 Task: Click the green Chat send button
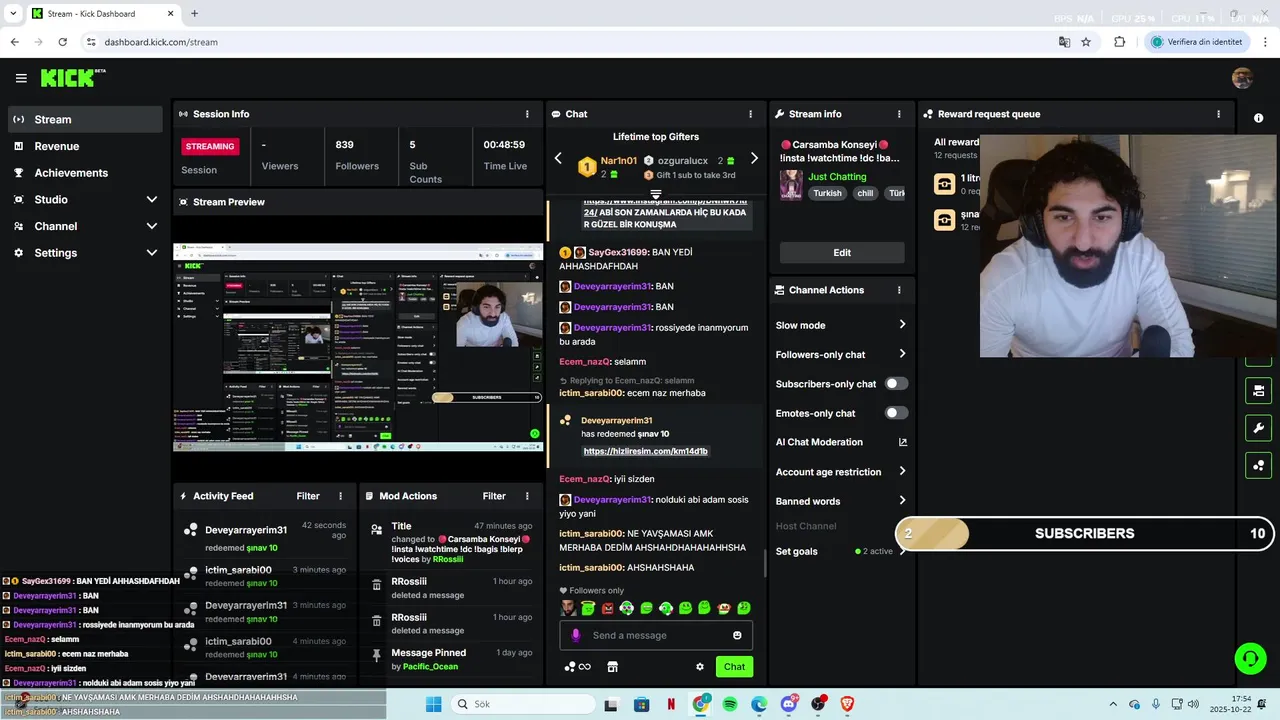tap(734, 667)
